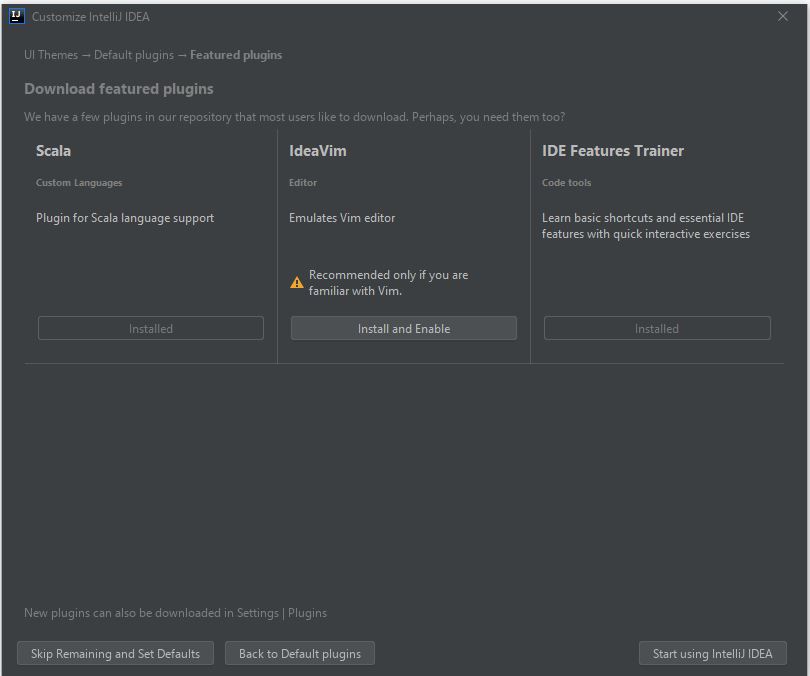Image resolution: width=810 pixels, height=676 pixels.
Task: Click the IDE Features Trainer title
Action: pos(613,151)
